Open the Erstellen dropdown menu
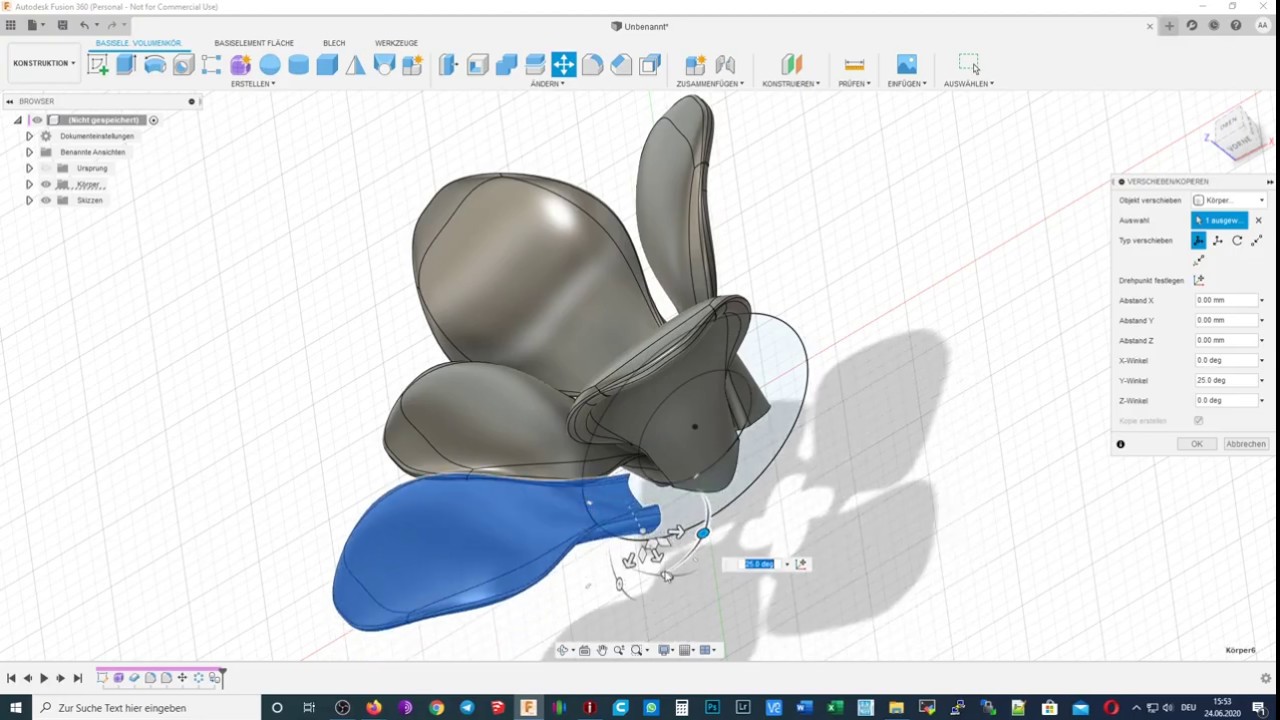Screen dimensions: 1280x720 click(253, 84)
